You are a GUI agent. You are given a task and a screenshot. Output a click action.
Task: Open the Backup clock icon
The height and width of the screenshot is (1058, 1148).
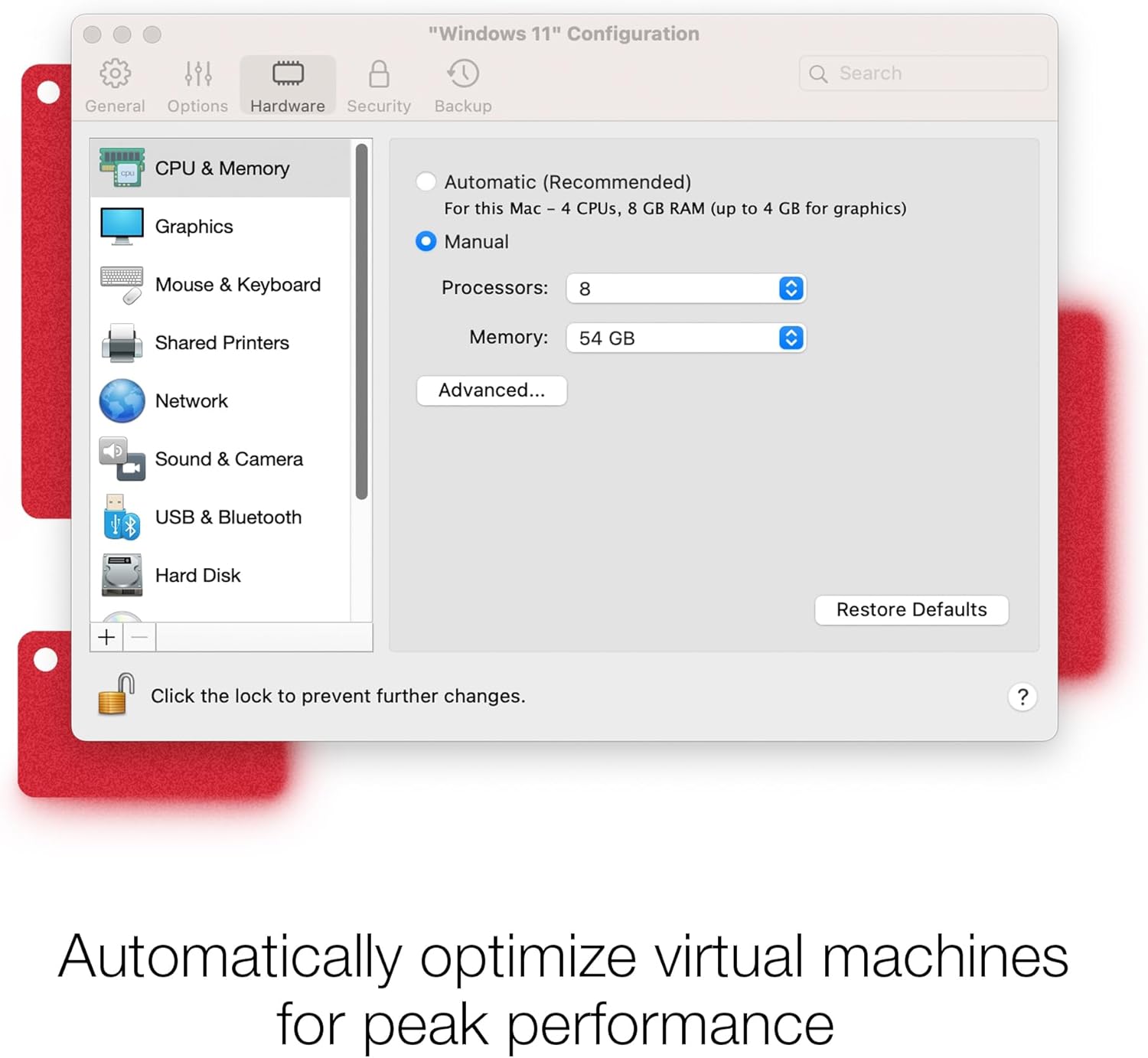[x=463, y=73]
